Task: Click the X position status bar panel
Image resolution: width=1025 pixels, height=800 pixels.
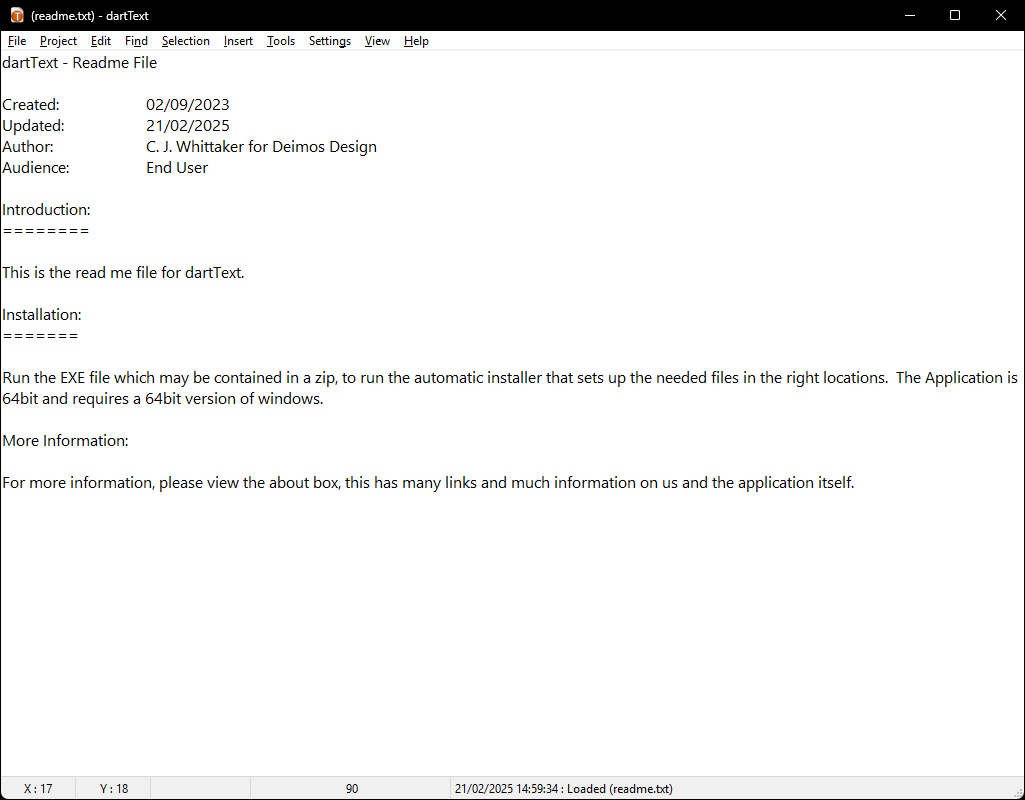Action: point(38,788)
